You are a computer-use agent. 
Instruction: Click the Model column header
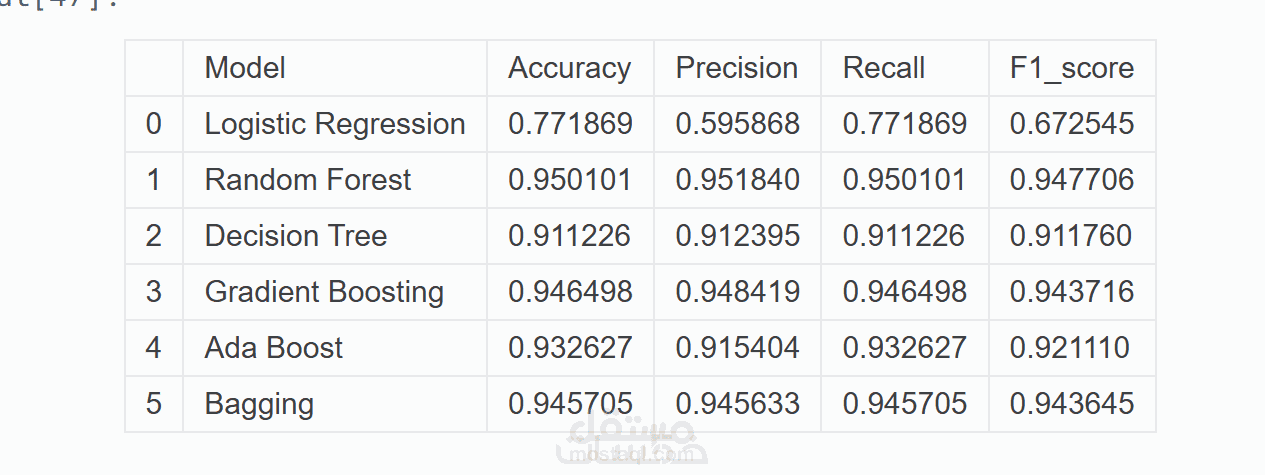tap(245, 68)
